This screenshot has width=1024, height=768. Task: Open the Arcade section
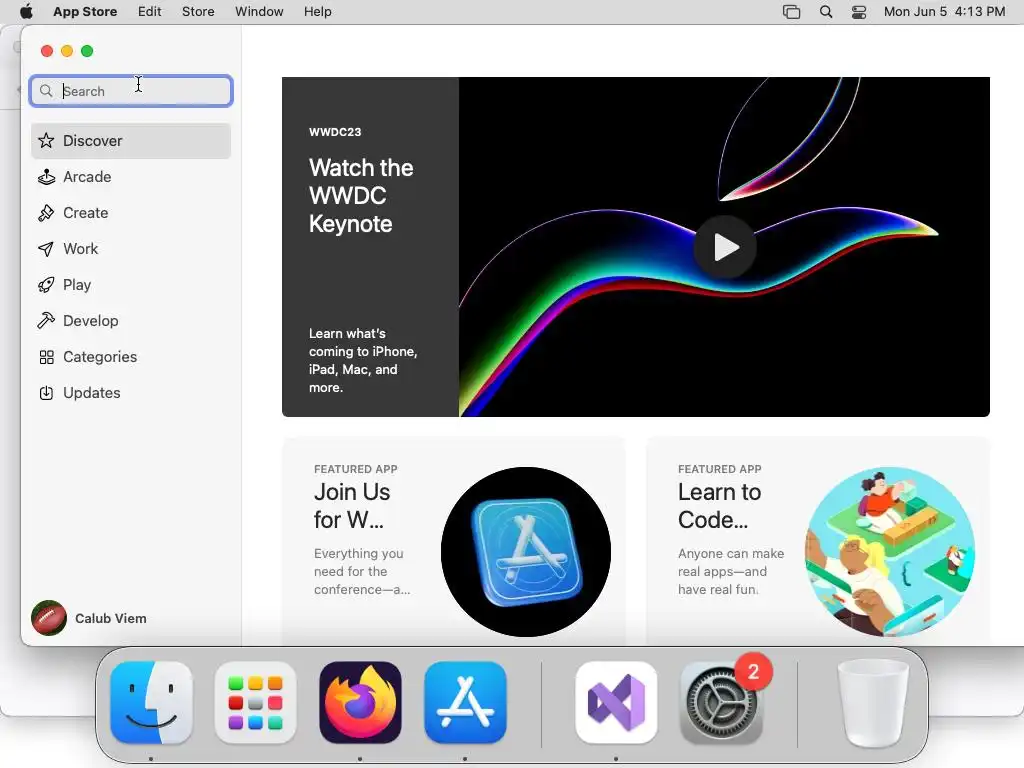[x=131, y=177]
